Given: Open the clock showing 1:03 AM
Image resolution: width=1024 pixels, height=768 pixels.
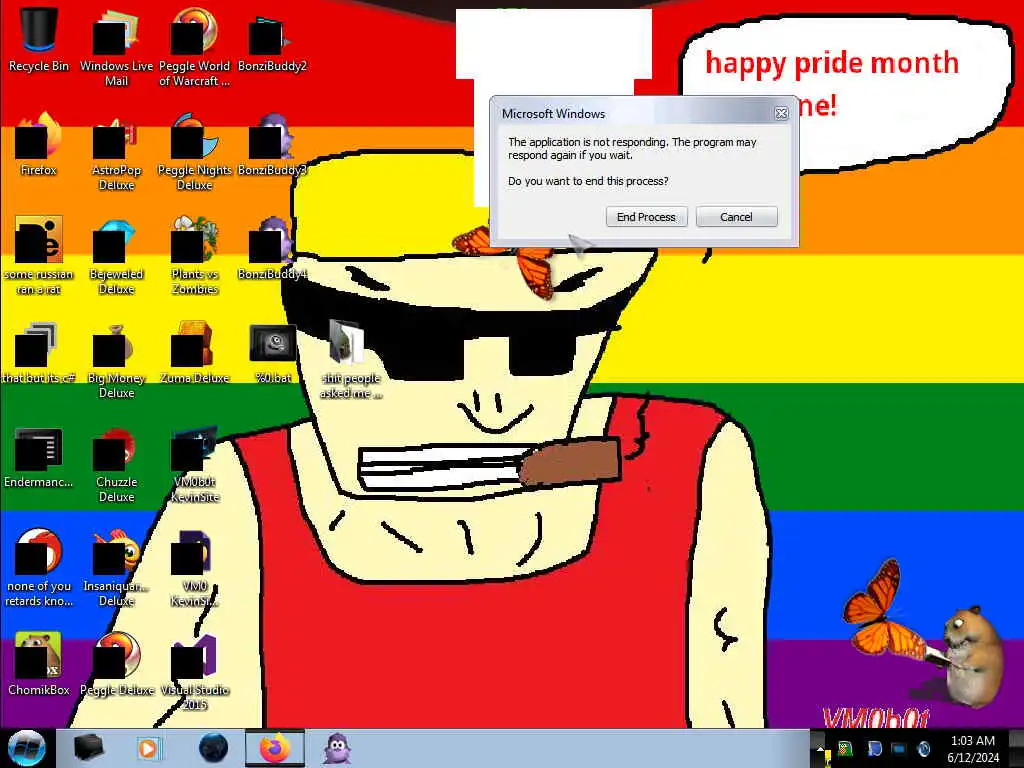Looking at the screenshot, I should point(972,749).
